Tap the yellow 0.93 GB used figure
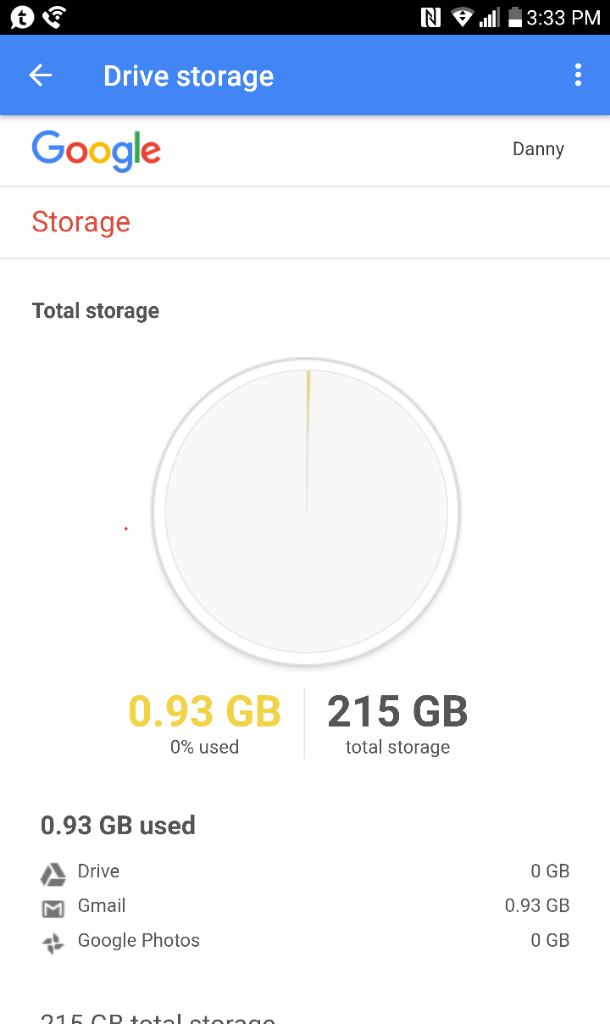610x1024 pixels. pos(204,711)
